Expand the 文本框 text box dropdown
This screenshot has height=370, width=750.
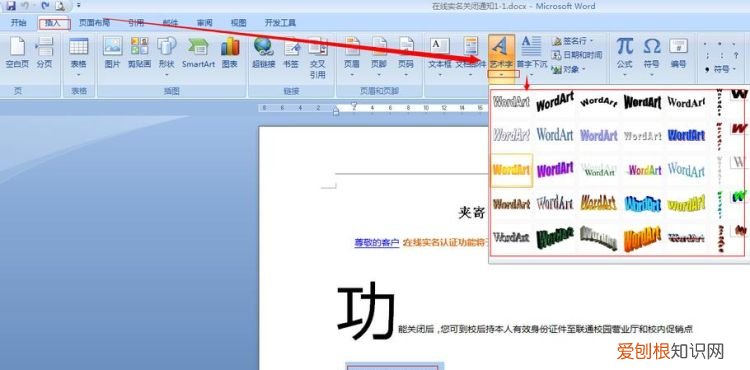click(439, 75)
